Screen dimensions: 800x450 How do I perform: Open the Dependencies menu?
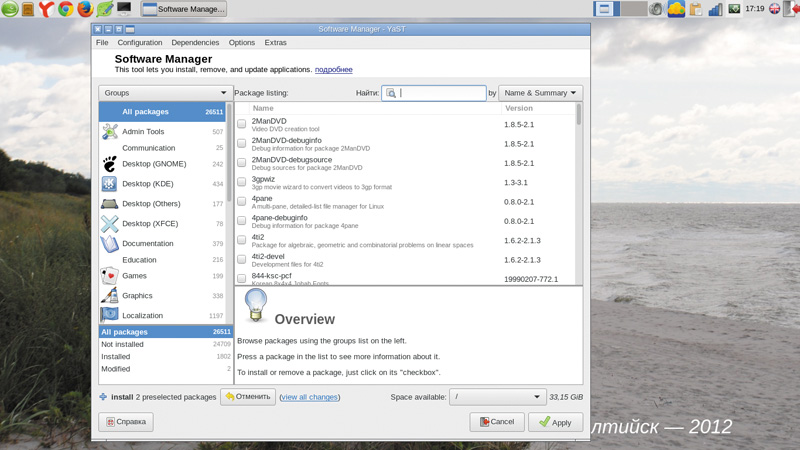(195, 42)
